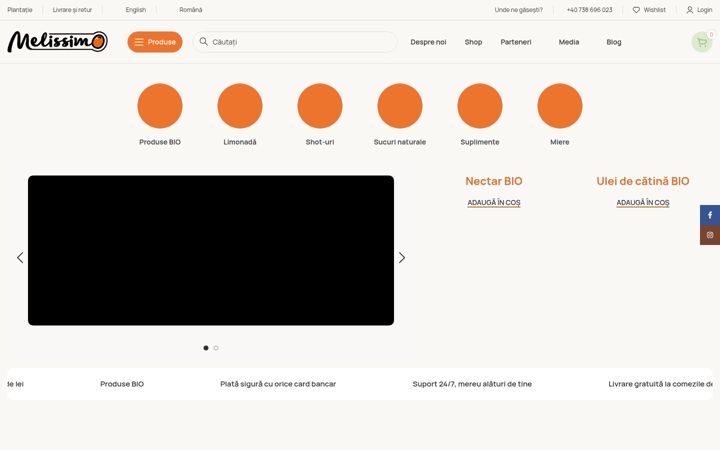Add Ulei de cătină BIO to cart
The height and width of the screenshot is (450, 720).
(642, 202)
